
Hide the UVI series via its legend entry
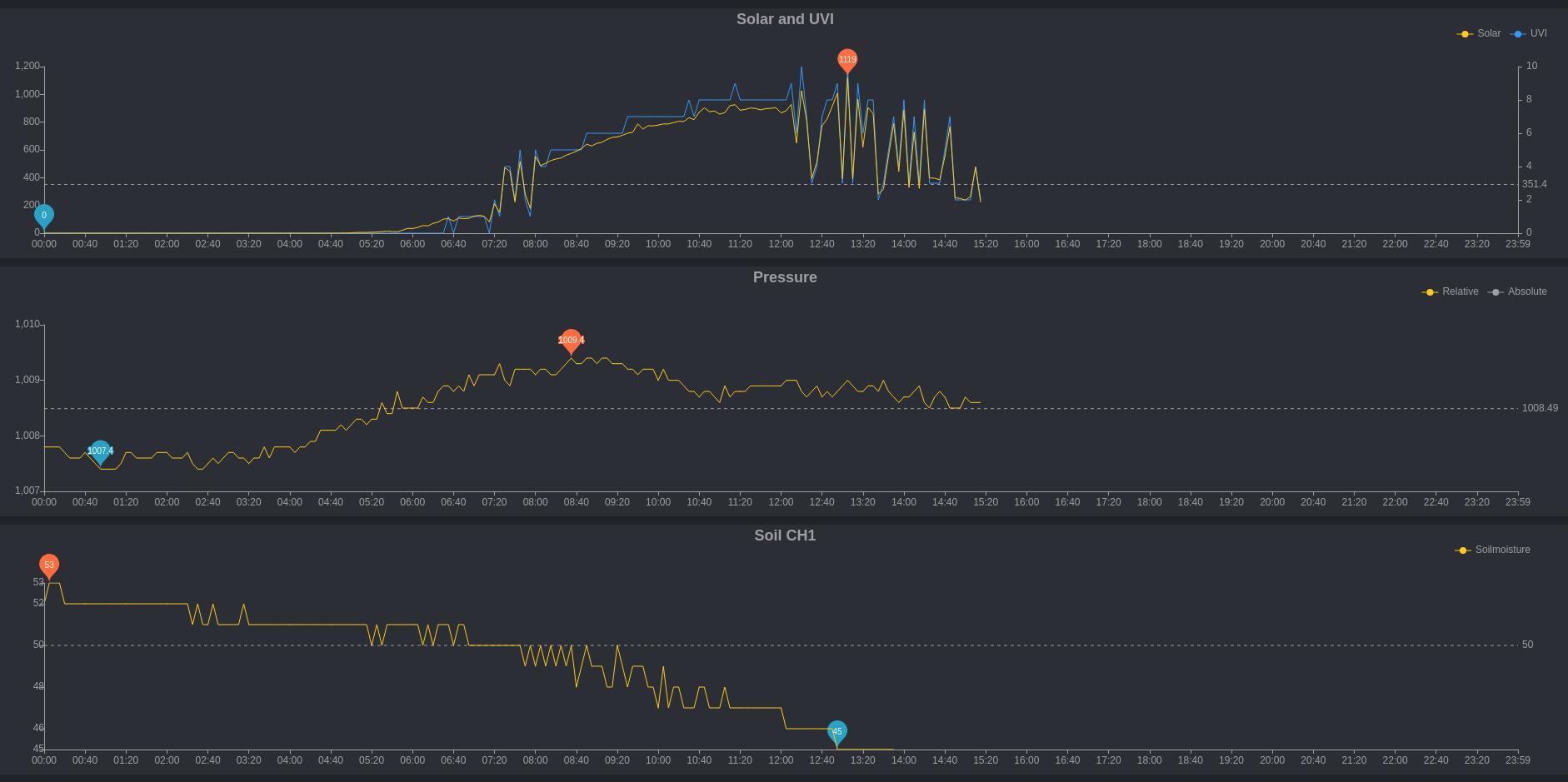1530,33
